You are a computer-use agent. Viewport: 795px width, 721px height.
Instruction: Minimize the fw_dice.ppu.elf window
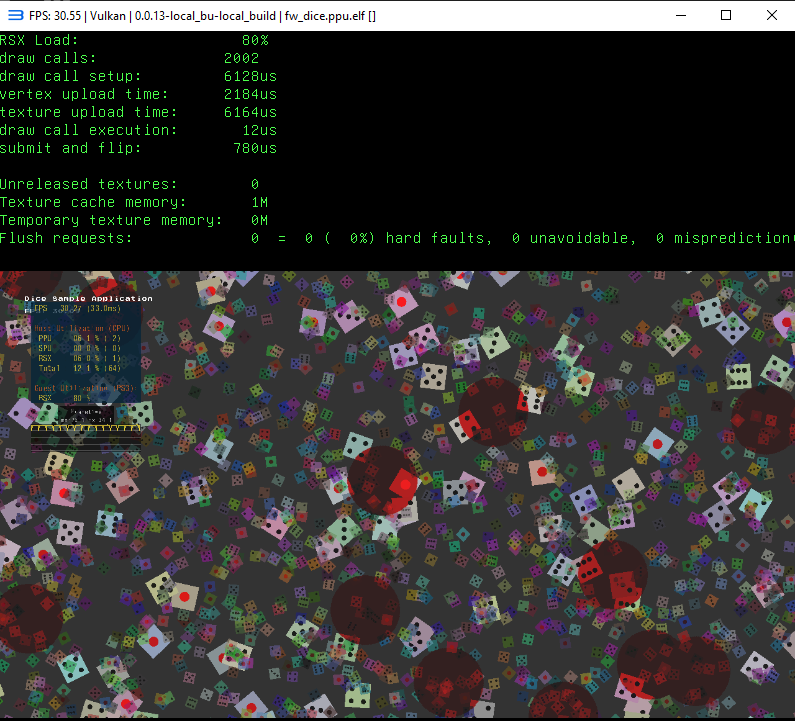pos(681,16)
